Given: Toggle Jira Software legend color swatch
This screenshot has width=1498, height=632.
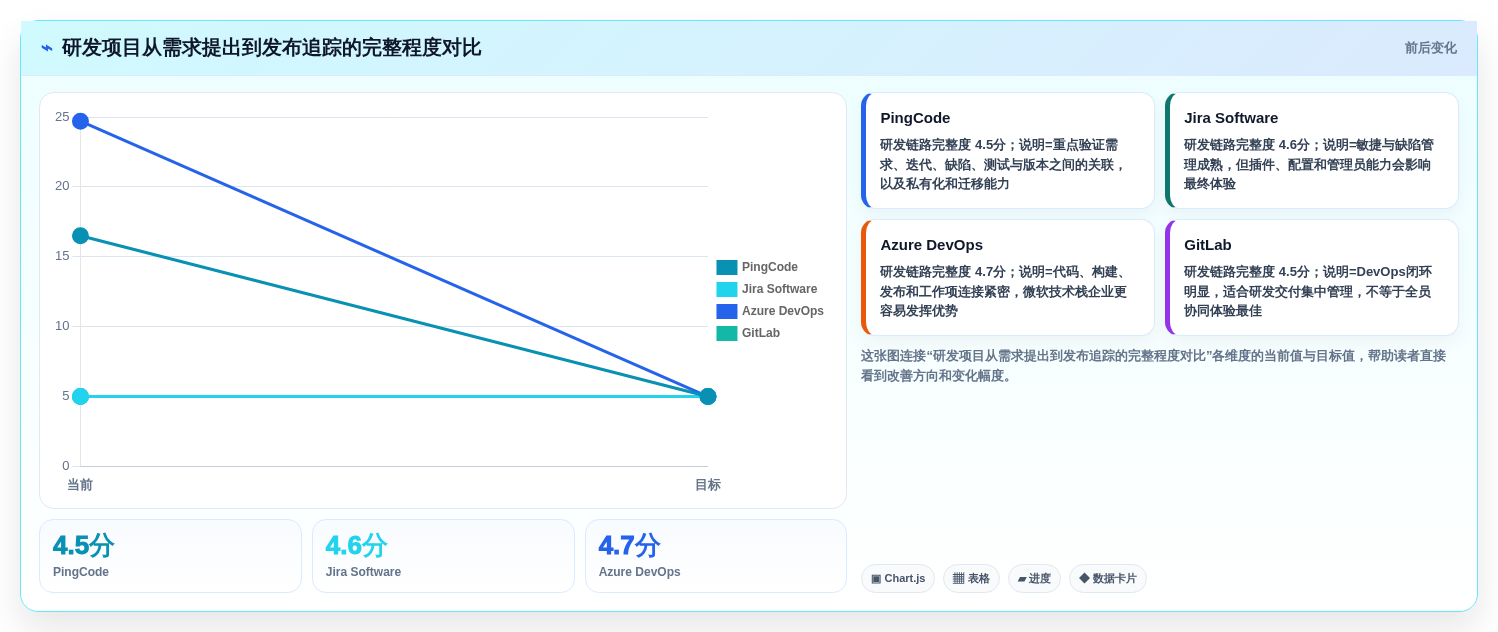Looking at the screenshot, I should tap(727, 289).
